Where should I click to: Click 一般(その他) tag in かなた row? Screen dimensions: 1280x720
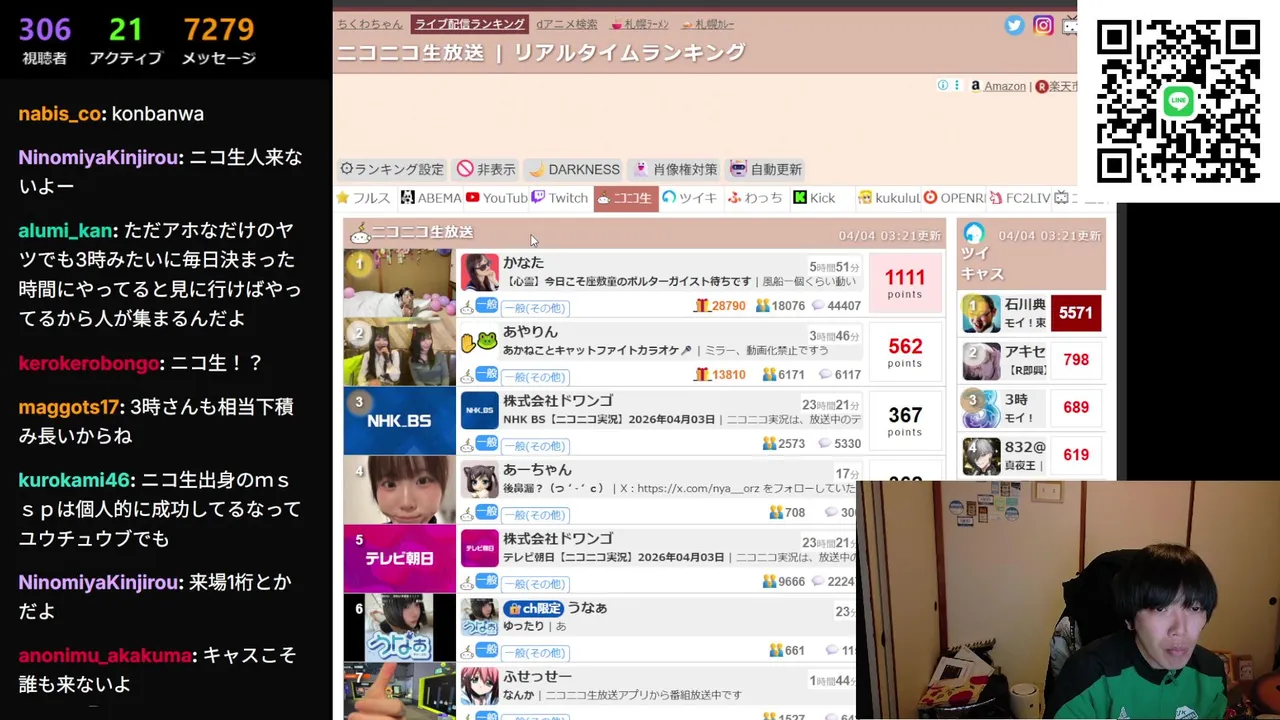[534, 308]
